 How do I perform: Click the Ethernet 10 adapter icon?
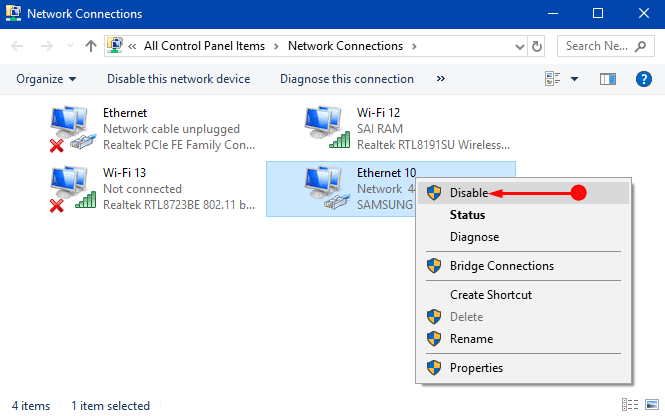[327, 188]
